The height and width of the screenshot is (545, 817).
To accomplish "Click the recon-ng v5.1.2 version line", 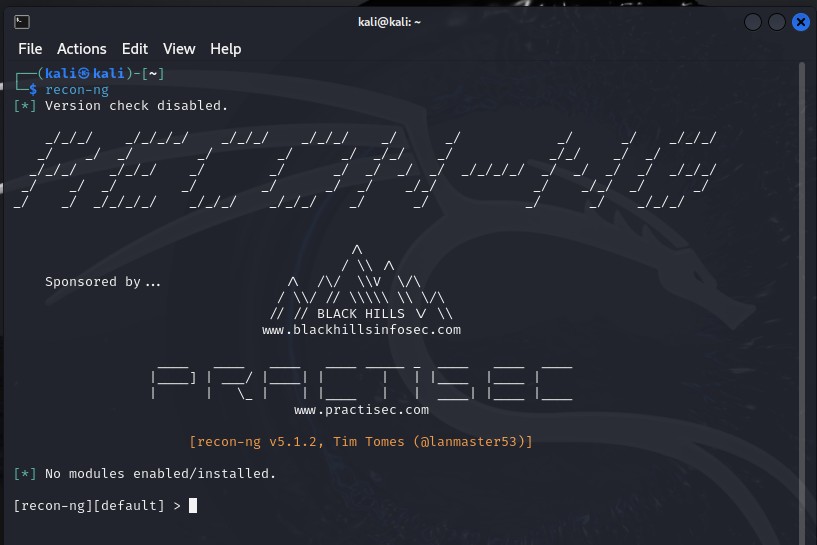I will [361, 442].
